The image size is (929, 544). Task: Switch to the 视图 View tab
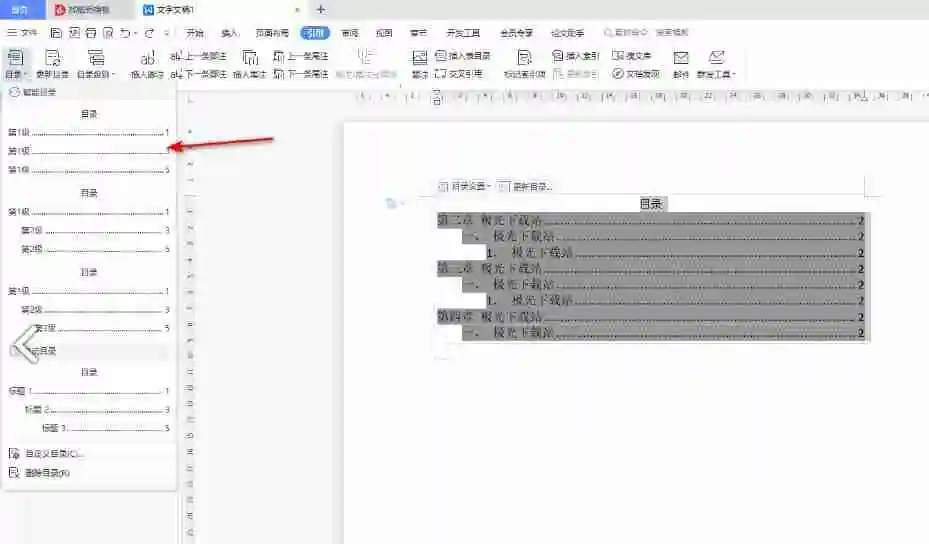384,33
